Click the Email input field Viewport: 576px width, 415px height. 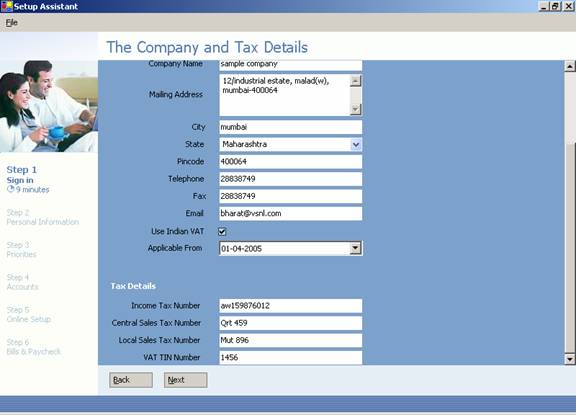(x=291, y=213)
